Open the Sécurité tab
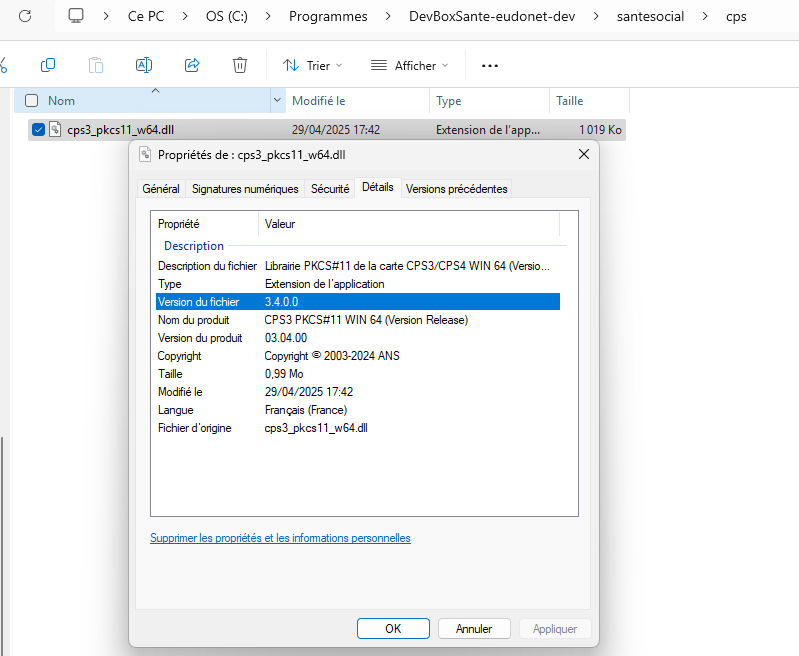Screen dimensions: 799x656 pyautogui.click(x=330, y=189)
